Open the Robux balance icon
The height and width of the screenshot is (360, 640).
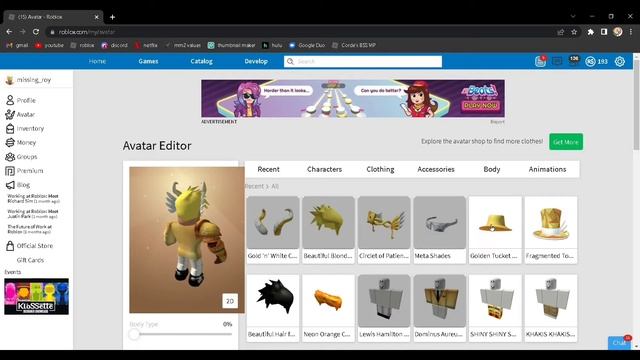coord(590,61)
